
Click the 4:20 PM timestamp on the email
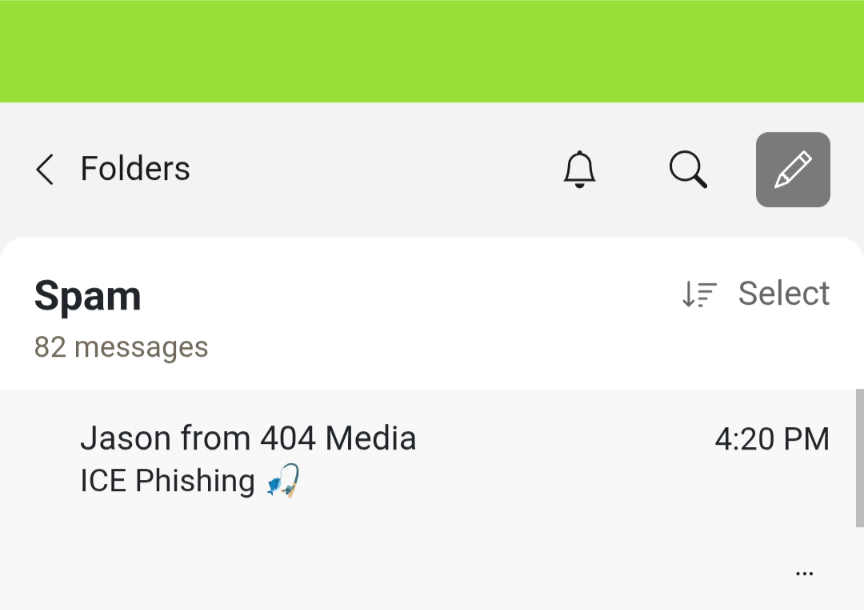tap(771, 439)
